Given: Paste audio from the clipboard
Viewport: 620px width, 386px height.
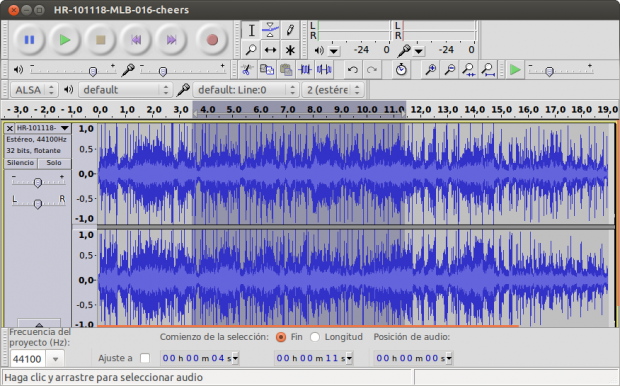Looking at the screenshot, I should point(286,70).
